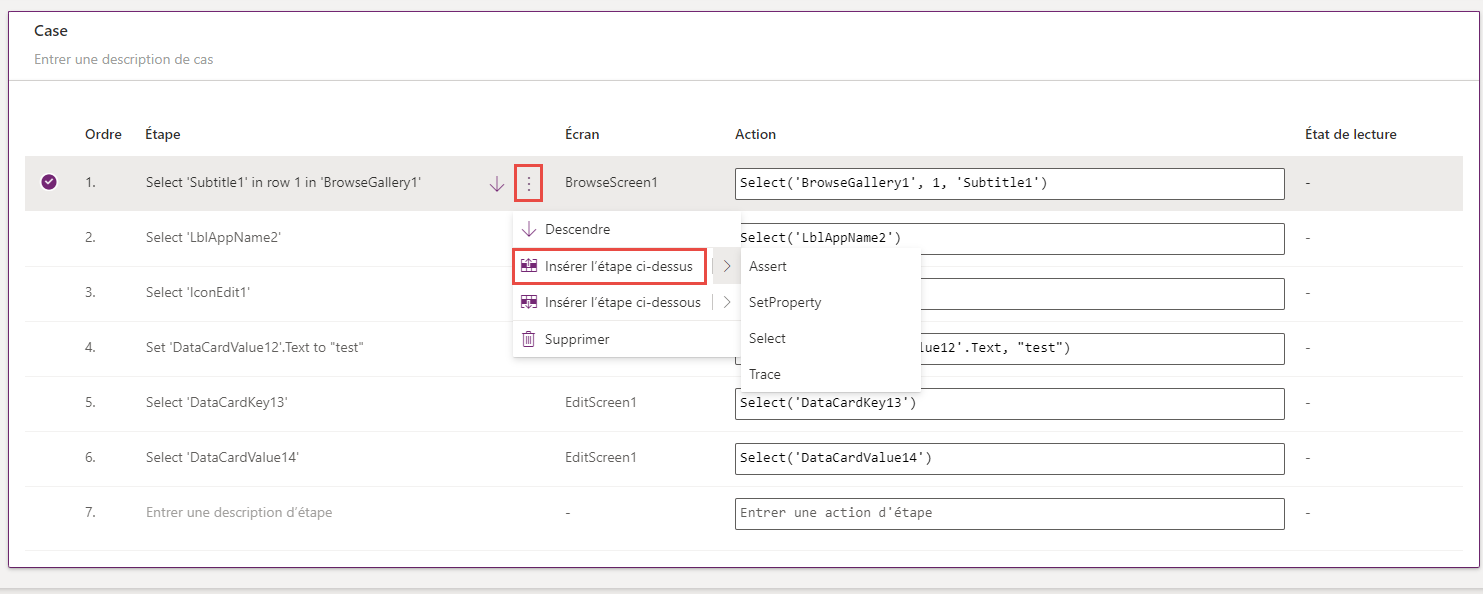Select step Set 'DataCardValue12'.Text to "test"
1483x594 pixels.
[255, 348]
